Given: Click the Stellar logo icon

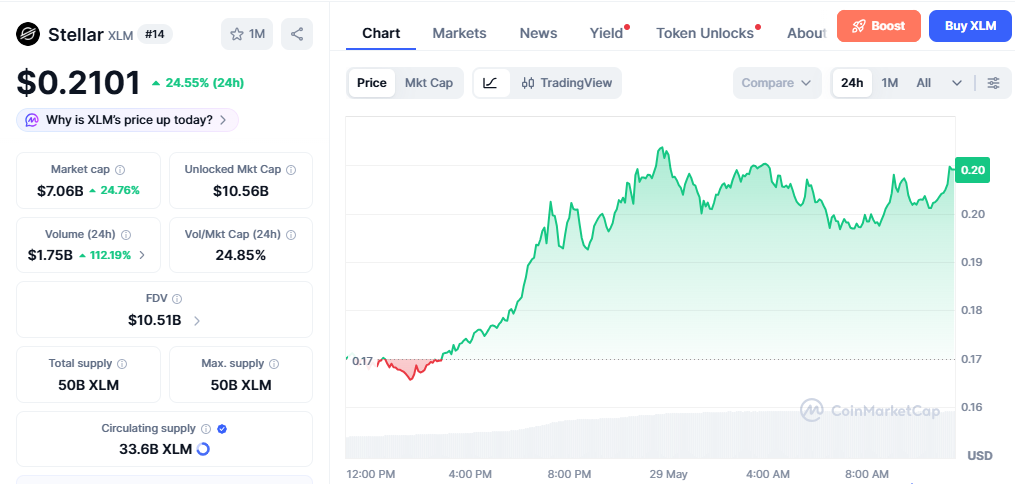Looking at the screenshot, I should [x=28, y=34].
